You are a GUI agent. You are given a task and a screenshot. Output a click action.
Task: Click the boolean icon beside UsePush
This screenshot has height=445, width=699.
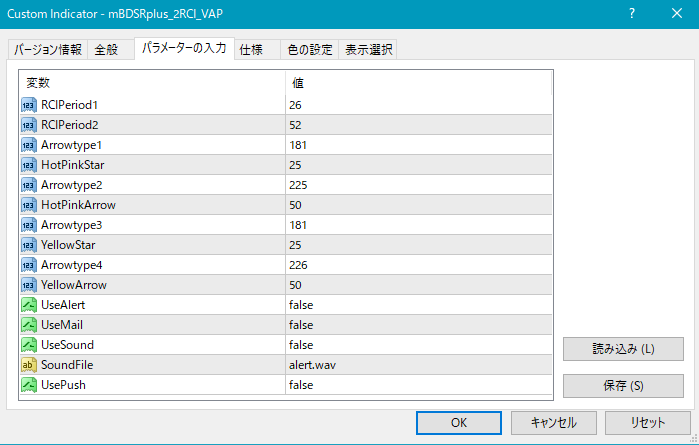28,385
